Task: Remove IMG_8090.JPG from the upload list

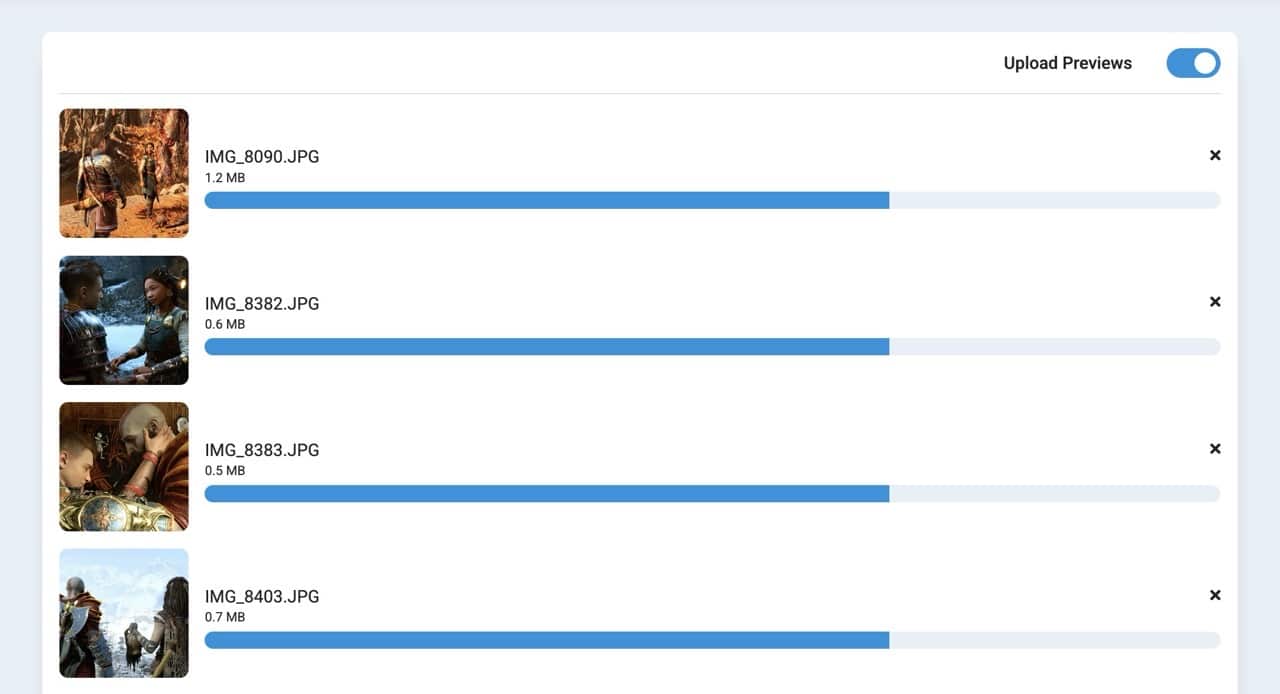Action: (1215, 155)
